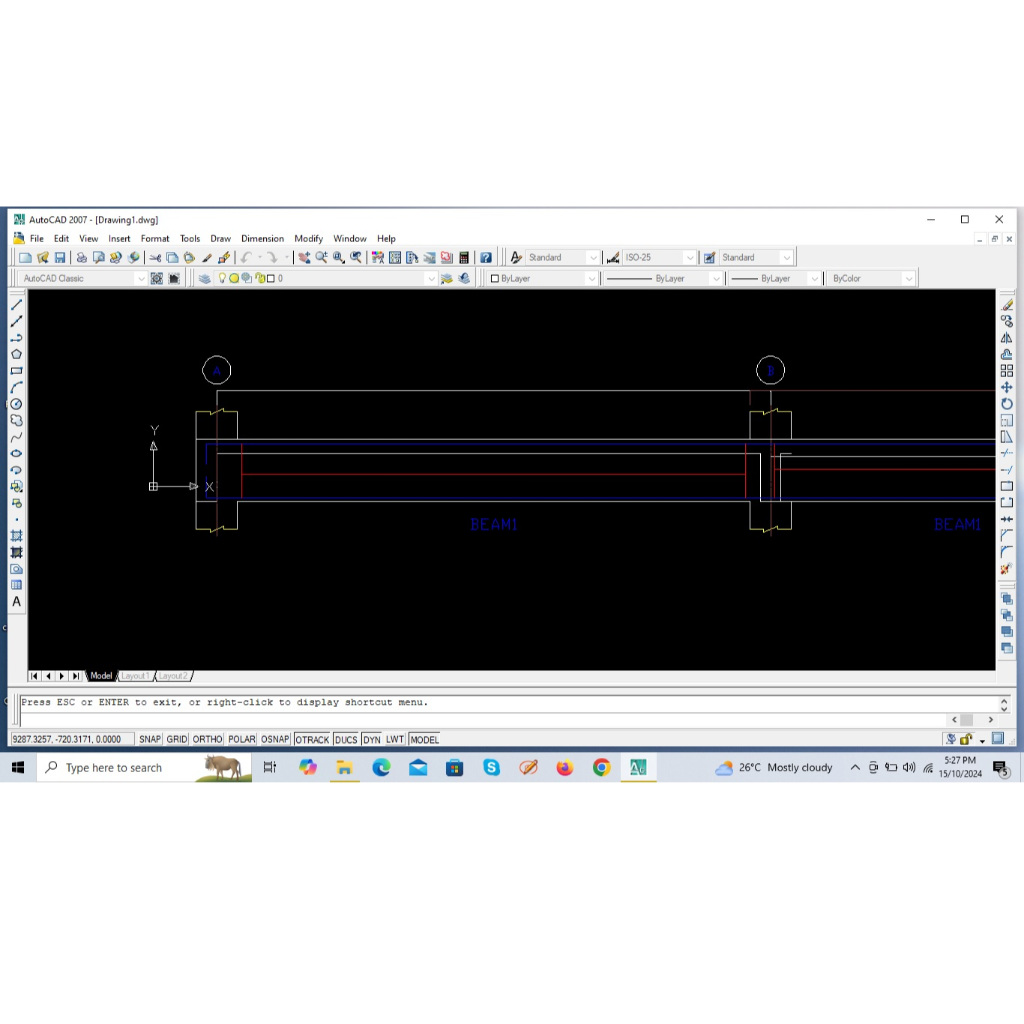This screenshot has width=1024, height=1024.
Task: Select the Polygon tool
Action: [16, 353]
